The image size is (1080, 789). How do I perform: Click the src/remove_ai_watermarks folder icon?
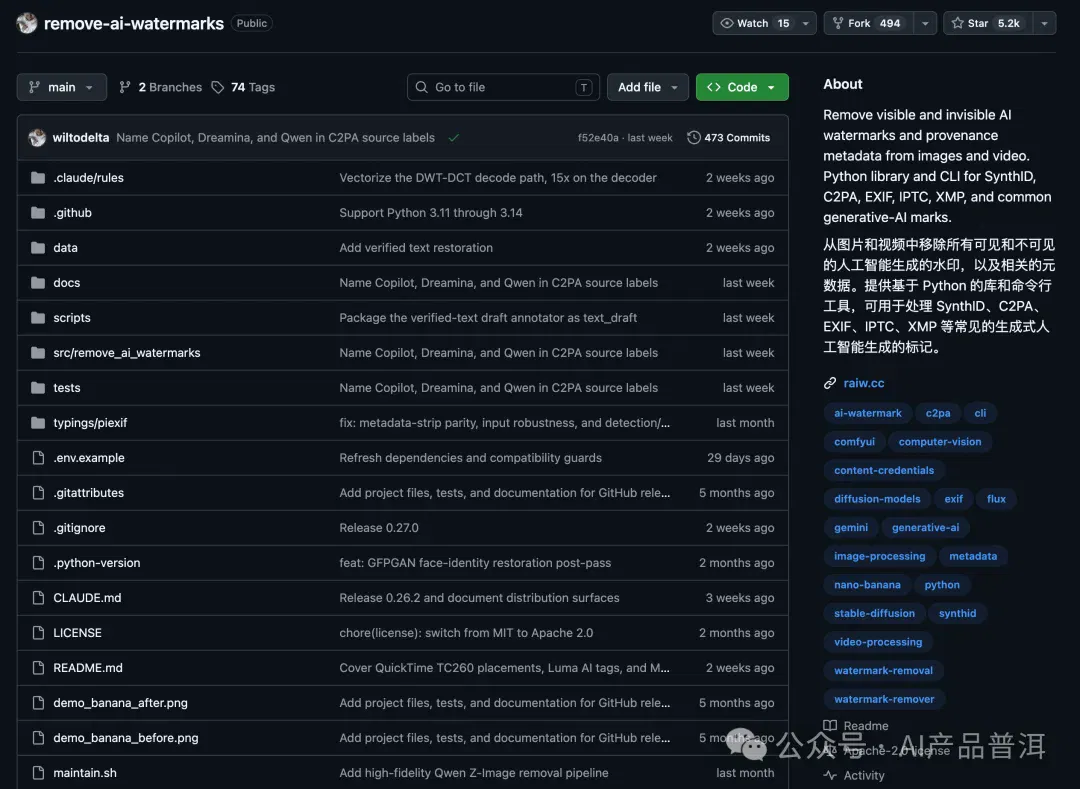38,353
